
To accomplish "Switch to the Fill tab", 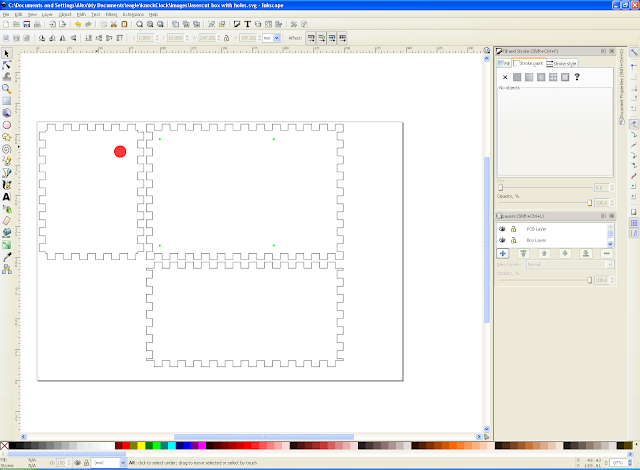I will click(504, 64).
